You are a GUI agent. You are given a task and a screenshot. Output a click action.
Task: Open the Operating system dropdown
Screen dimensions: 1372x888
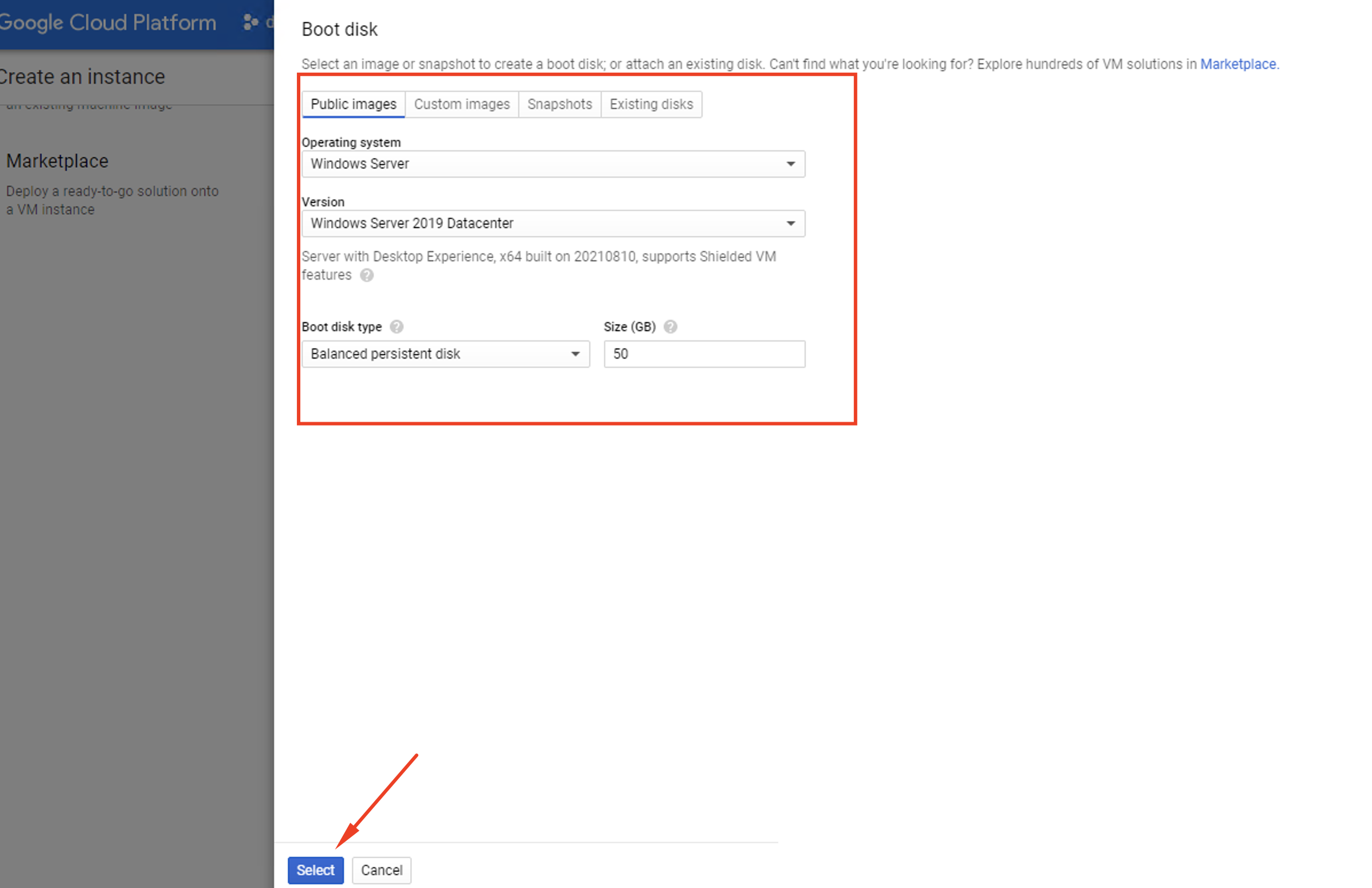pyautogui.click(x=554, y=164)
